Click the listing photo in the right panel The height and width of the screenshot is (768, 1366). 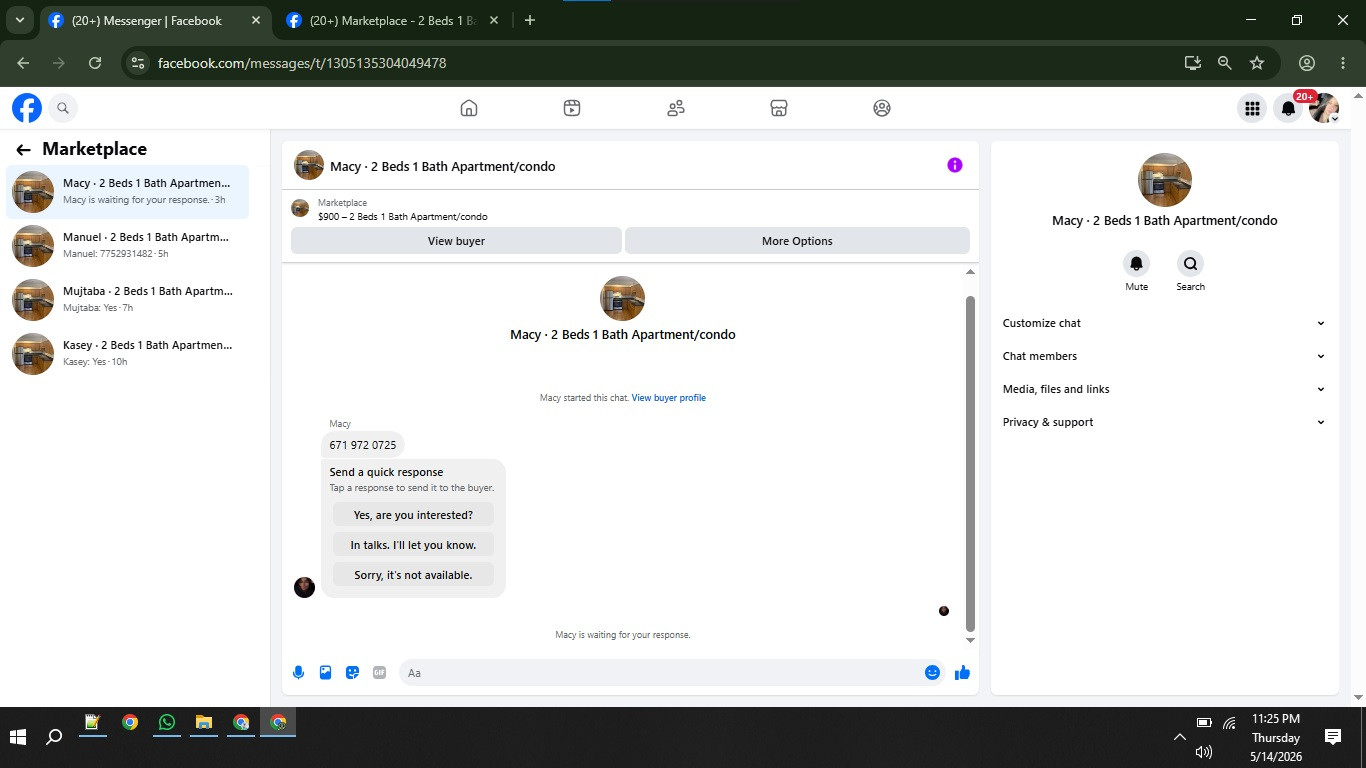click(1165, 180)
